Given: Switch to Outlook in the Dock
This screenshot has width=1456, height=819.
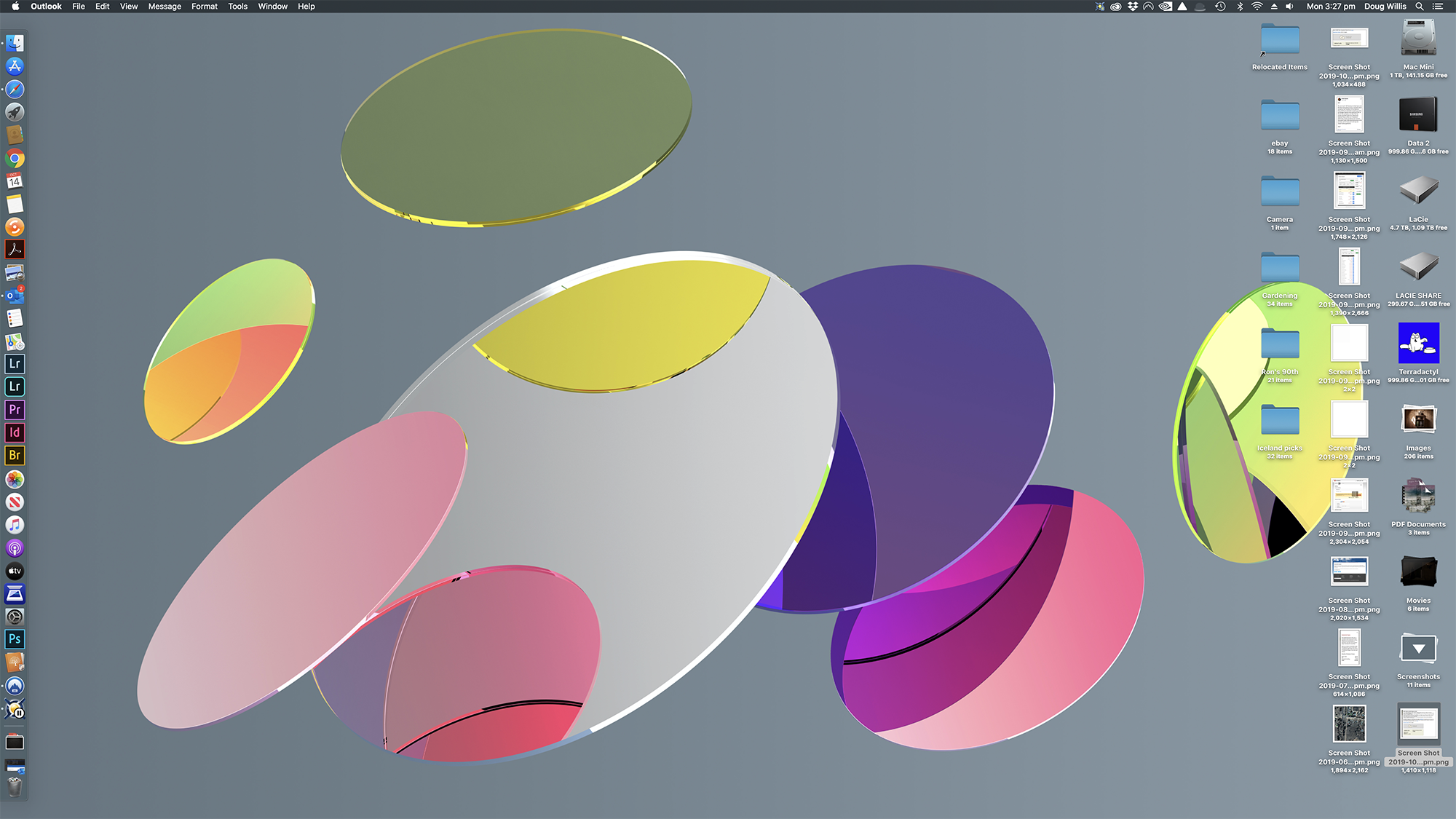Looking at the screenshot, I should pos(15,296).
